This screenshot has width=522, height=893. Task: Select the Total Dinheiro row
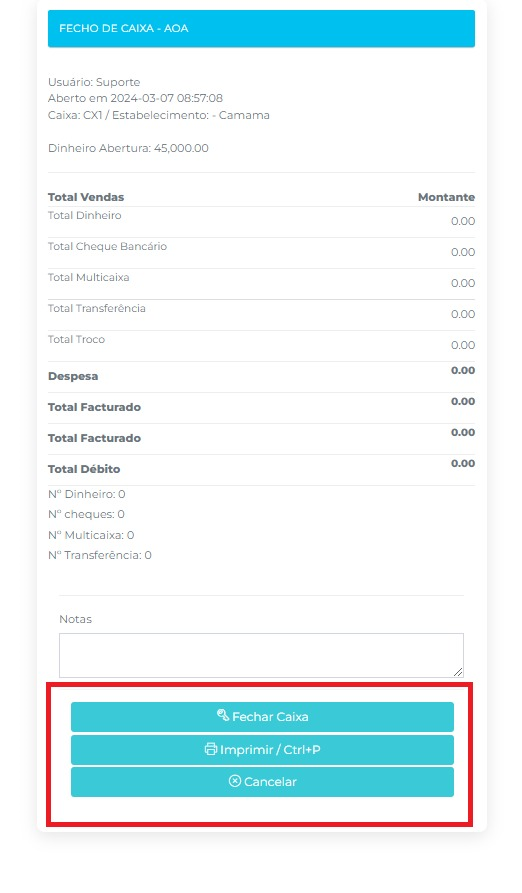click(261, 222)
